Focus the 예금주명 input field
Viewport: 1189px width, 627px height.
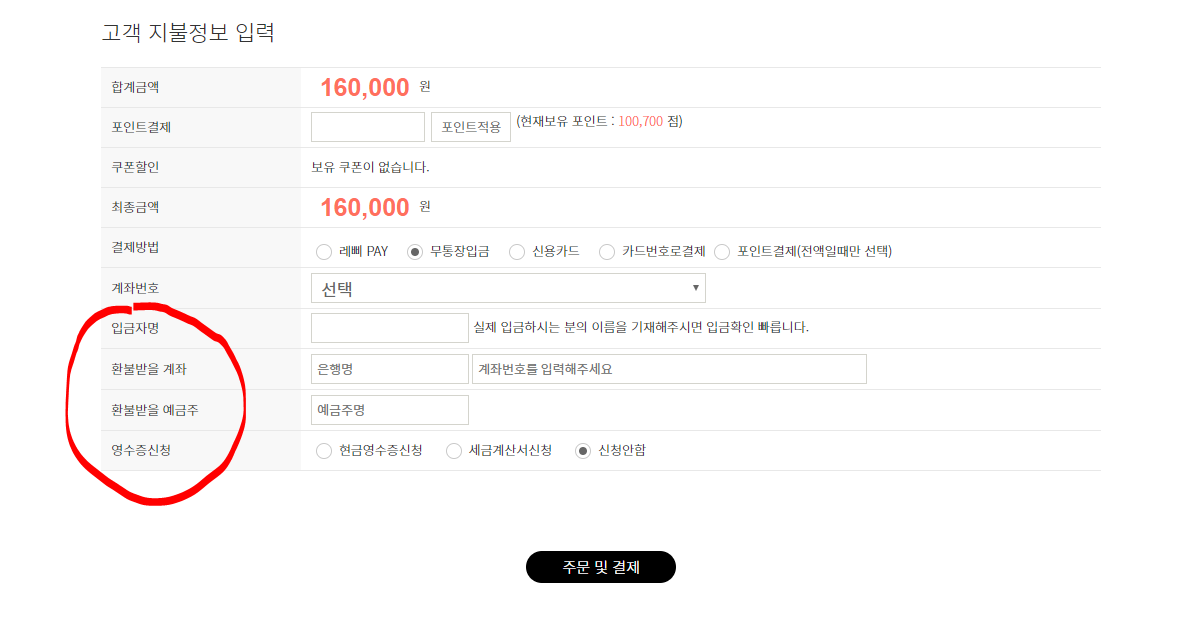[x=390, y=410]
